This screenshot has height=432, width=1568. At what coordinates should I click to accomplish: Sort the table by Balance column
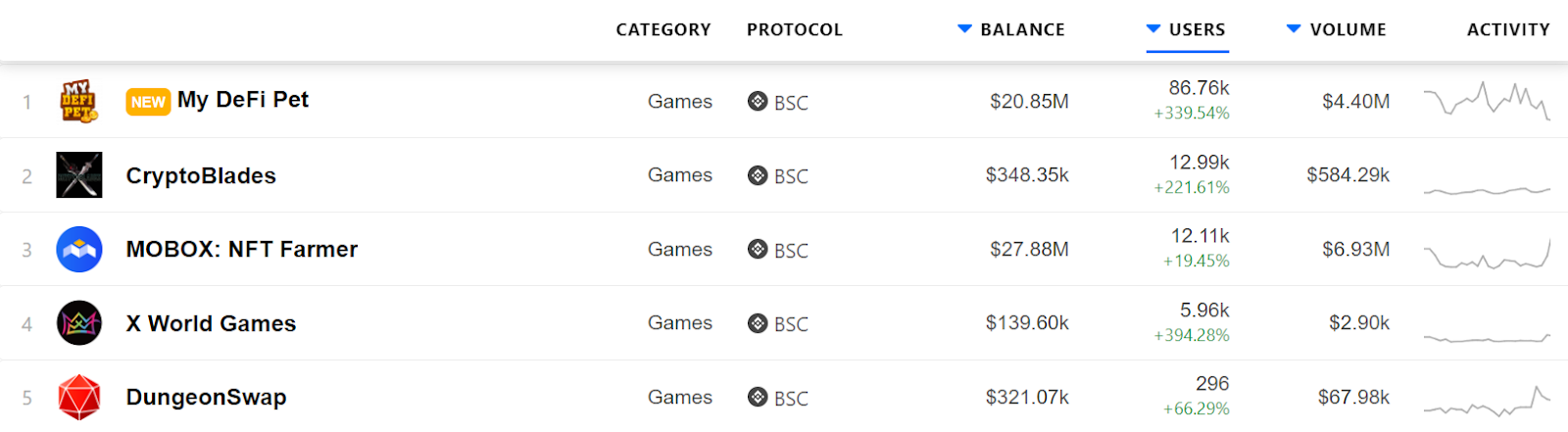[x=1021, y=29]
